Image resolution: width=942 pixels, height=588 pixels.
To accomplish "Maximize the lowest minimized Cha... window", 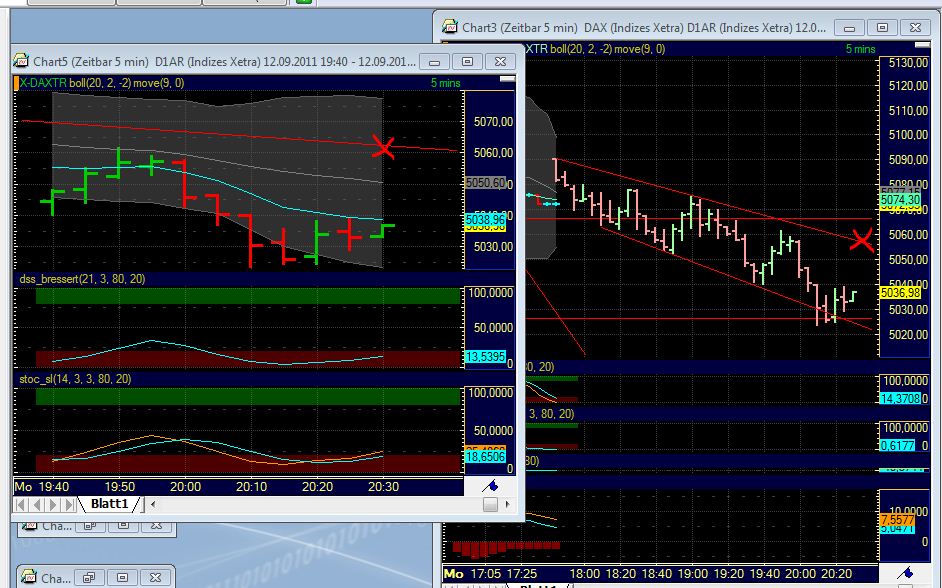I will pos(123,578).
